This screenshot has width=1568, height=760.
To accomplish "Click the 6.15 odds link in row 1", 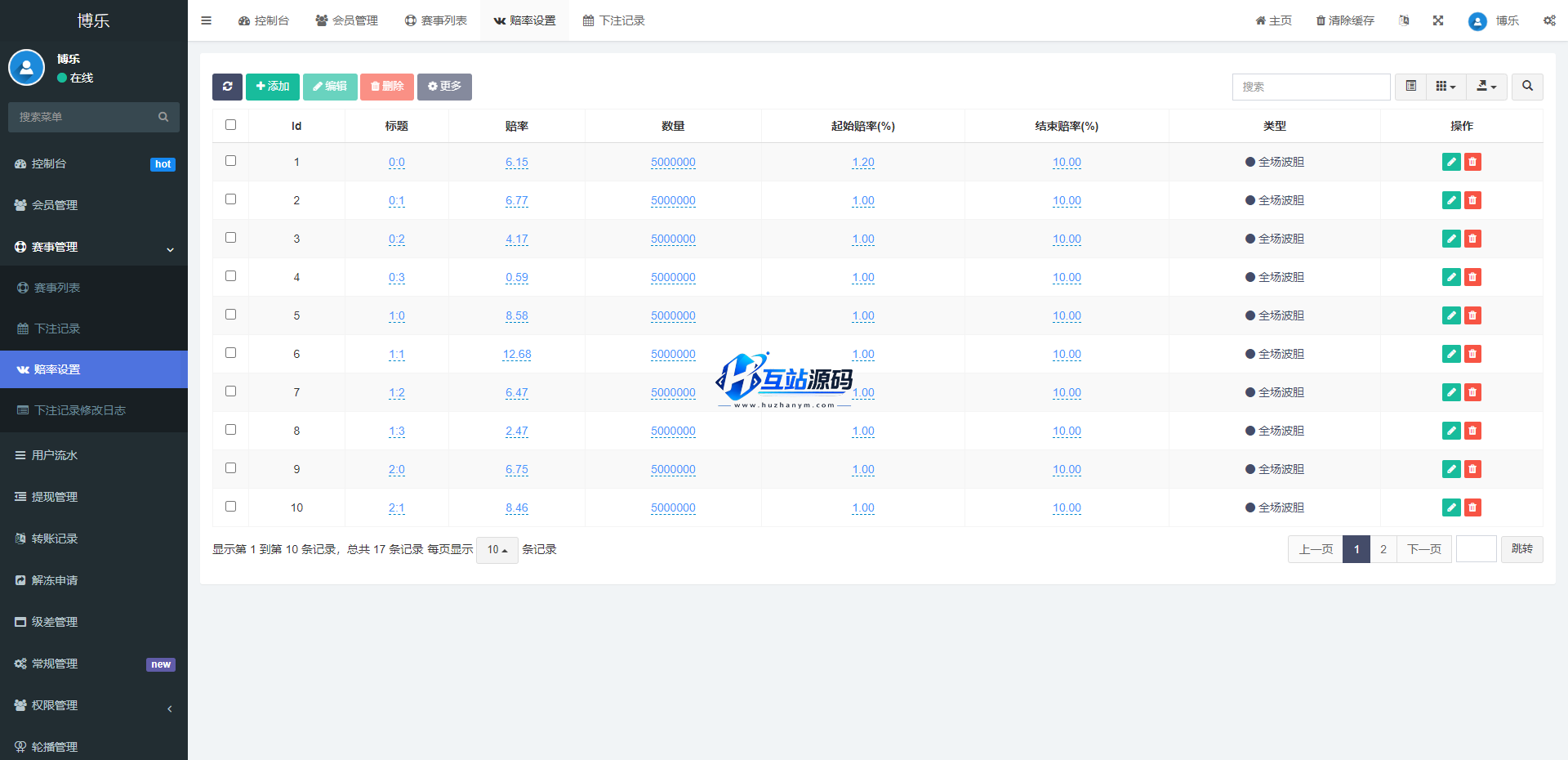I will [x=516, y=163].
